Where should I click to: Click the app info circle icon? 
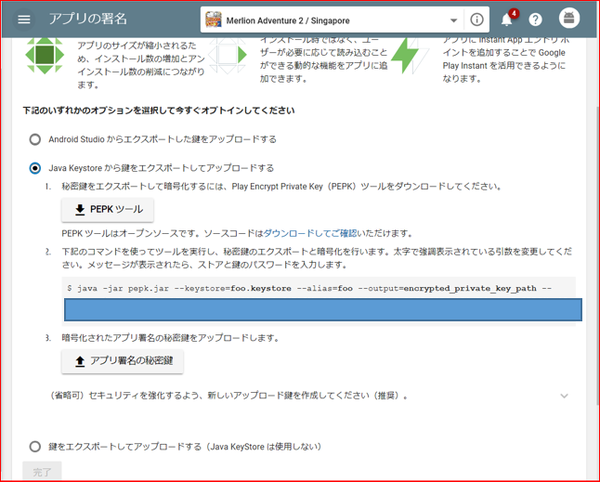pyautogui.click(x=476, y=20)
